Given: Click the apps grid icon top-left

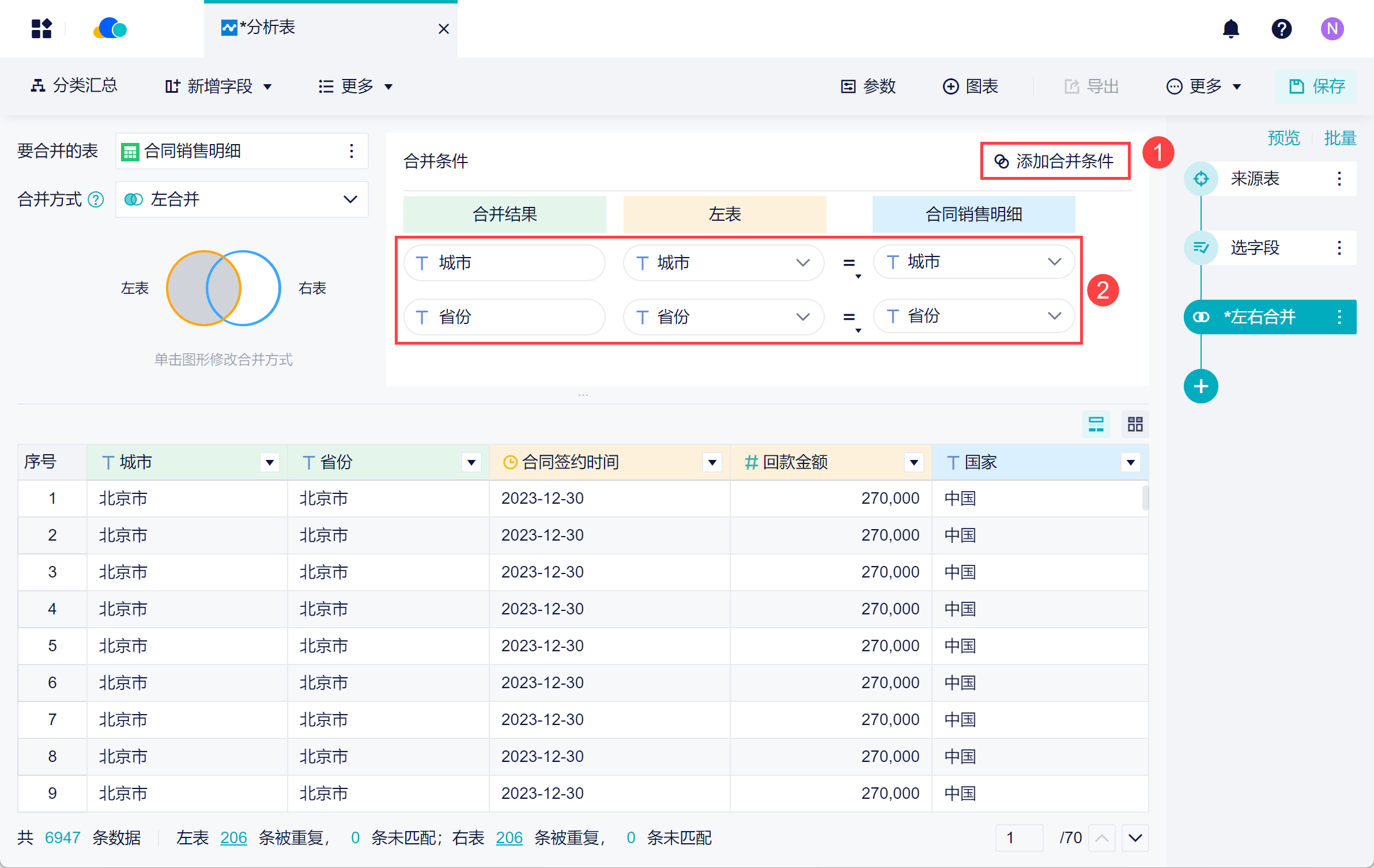Looking at the screenshot, I should pos(41,28).
